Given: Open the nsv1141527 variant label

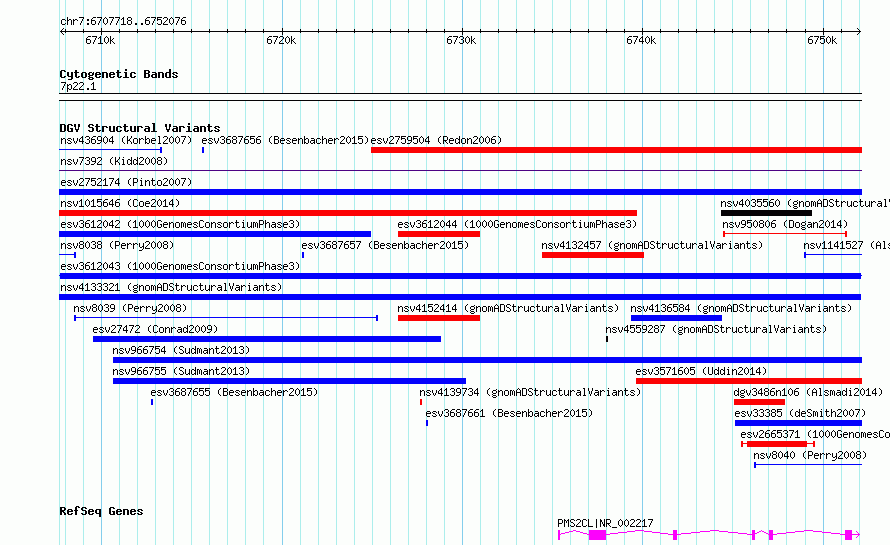Looking at the screenshot, I should click(846, 245).
